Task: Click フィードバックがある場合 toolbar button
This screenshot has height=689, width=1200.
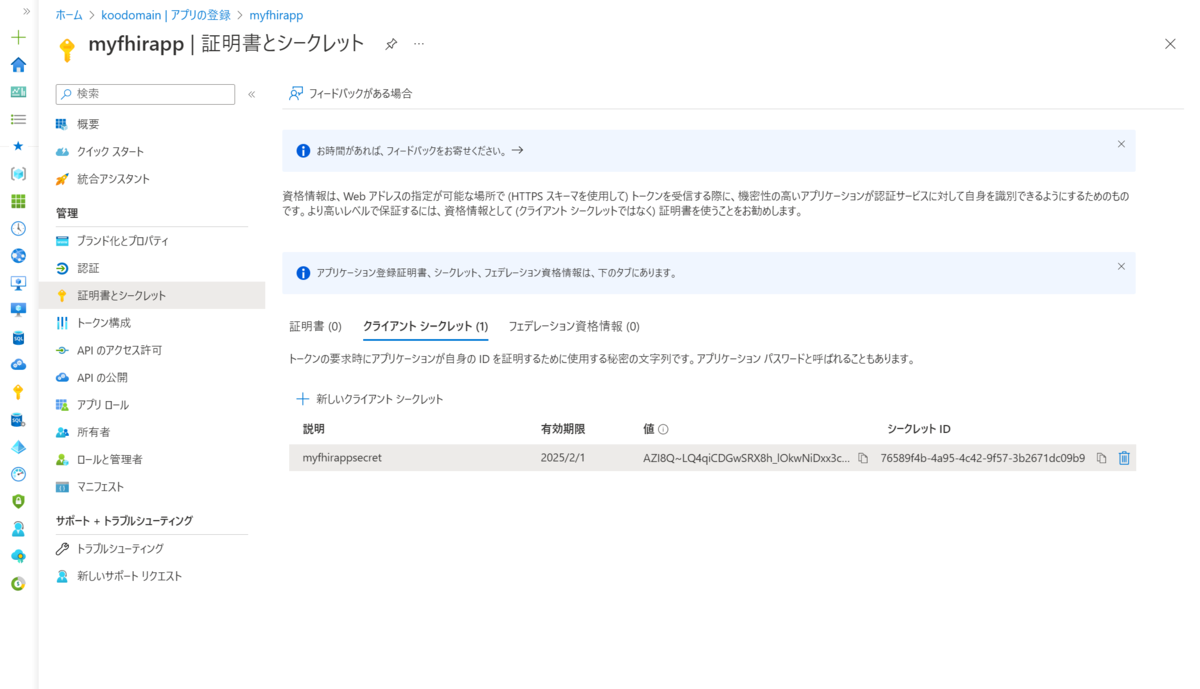Action: [350, 93]
